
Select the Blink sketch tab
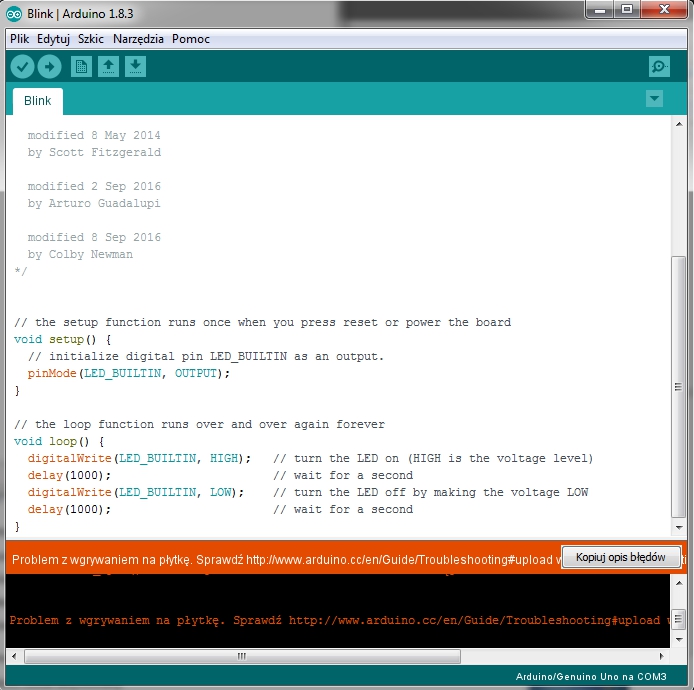point(38,101)
